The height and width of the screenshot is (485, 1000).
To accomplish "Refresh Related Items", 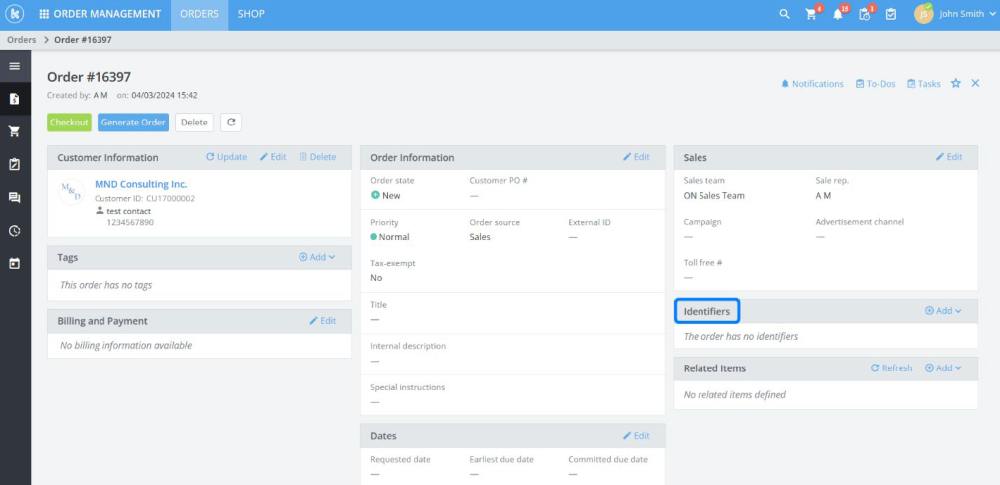I will [x=892, y=368].
